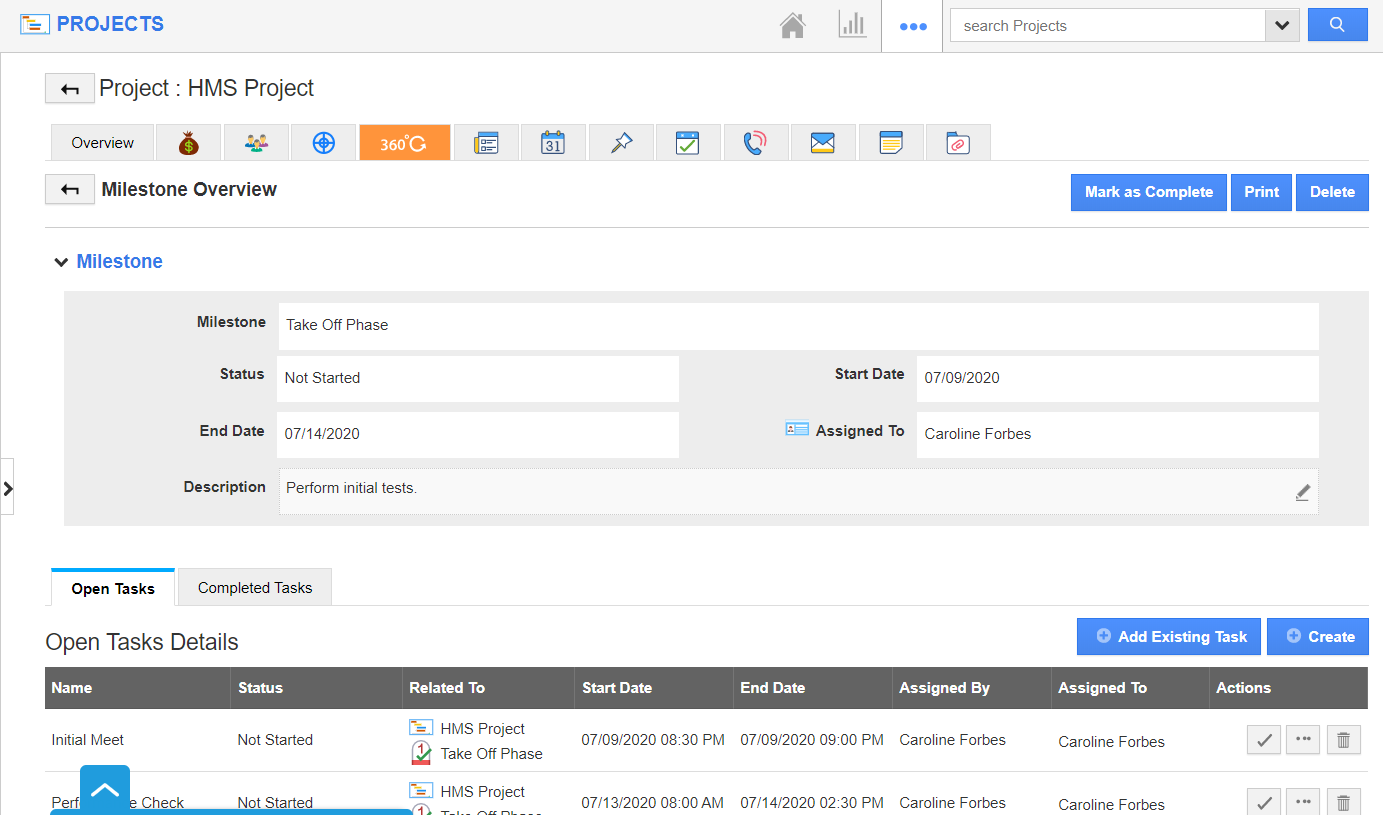Open the search Projects dropdown arrow
The image size is (1383, 815).
[x=1281, y=26]
